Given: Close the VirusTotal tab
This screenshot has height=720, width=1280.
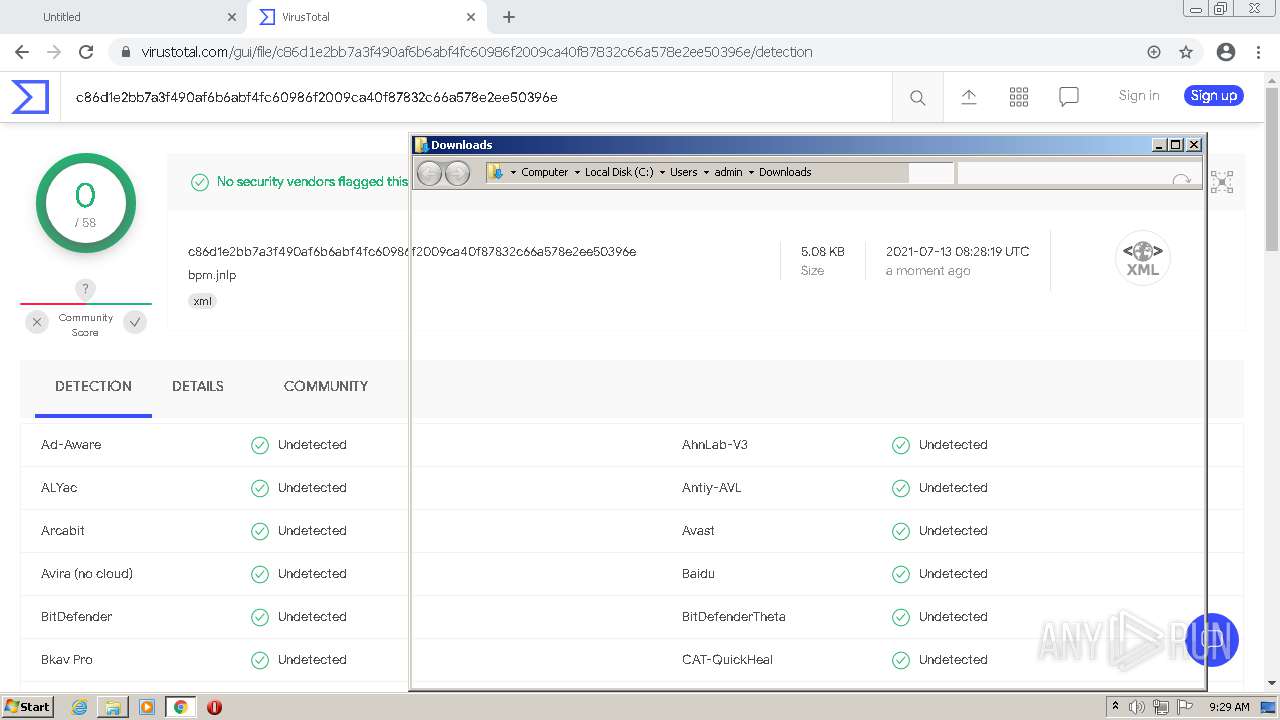Looking at the screenshot, I should pyautogui.click(x=471, y=17).
